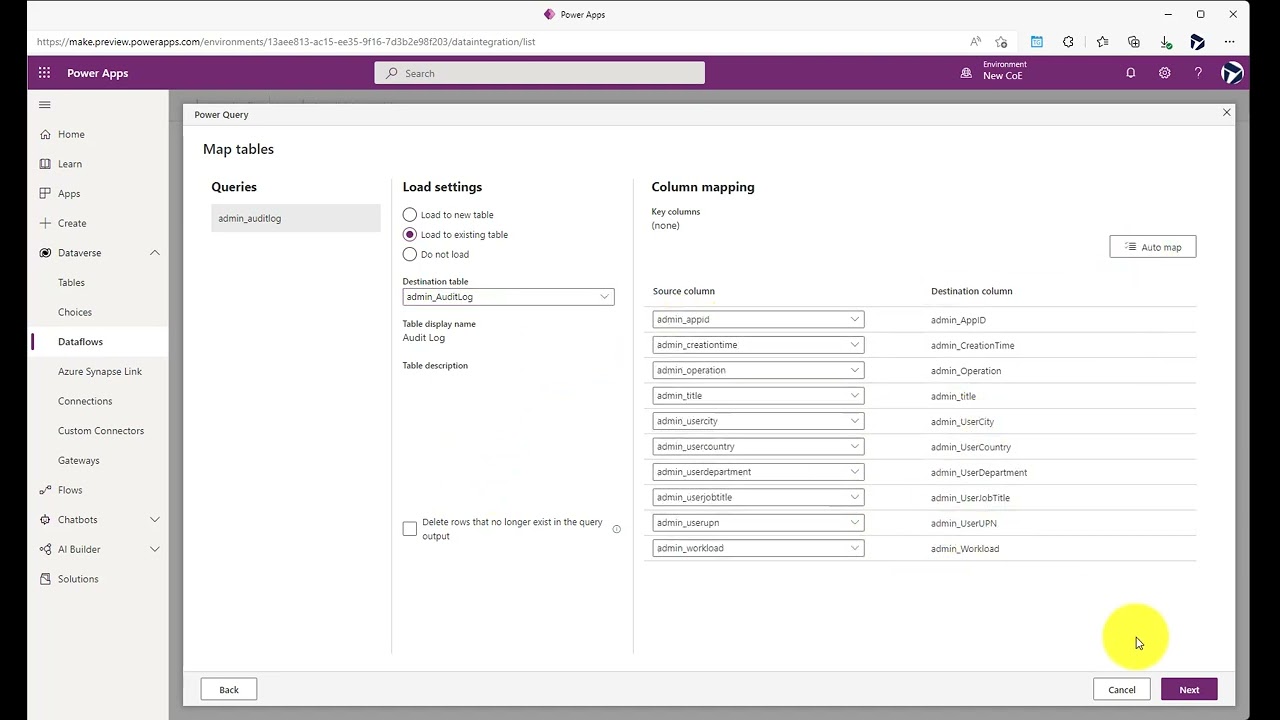Expand the AI Builder section chevron
This screenshot has width=1280, height=720.
pyautogui.click(x=155, y=549)
